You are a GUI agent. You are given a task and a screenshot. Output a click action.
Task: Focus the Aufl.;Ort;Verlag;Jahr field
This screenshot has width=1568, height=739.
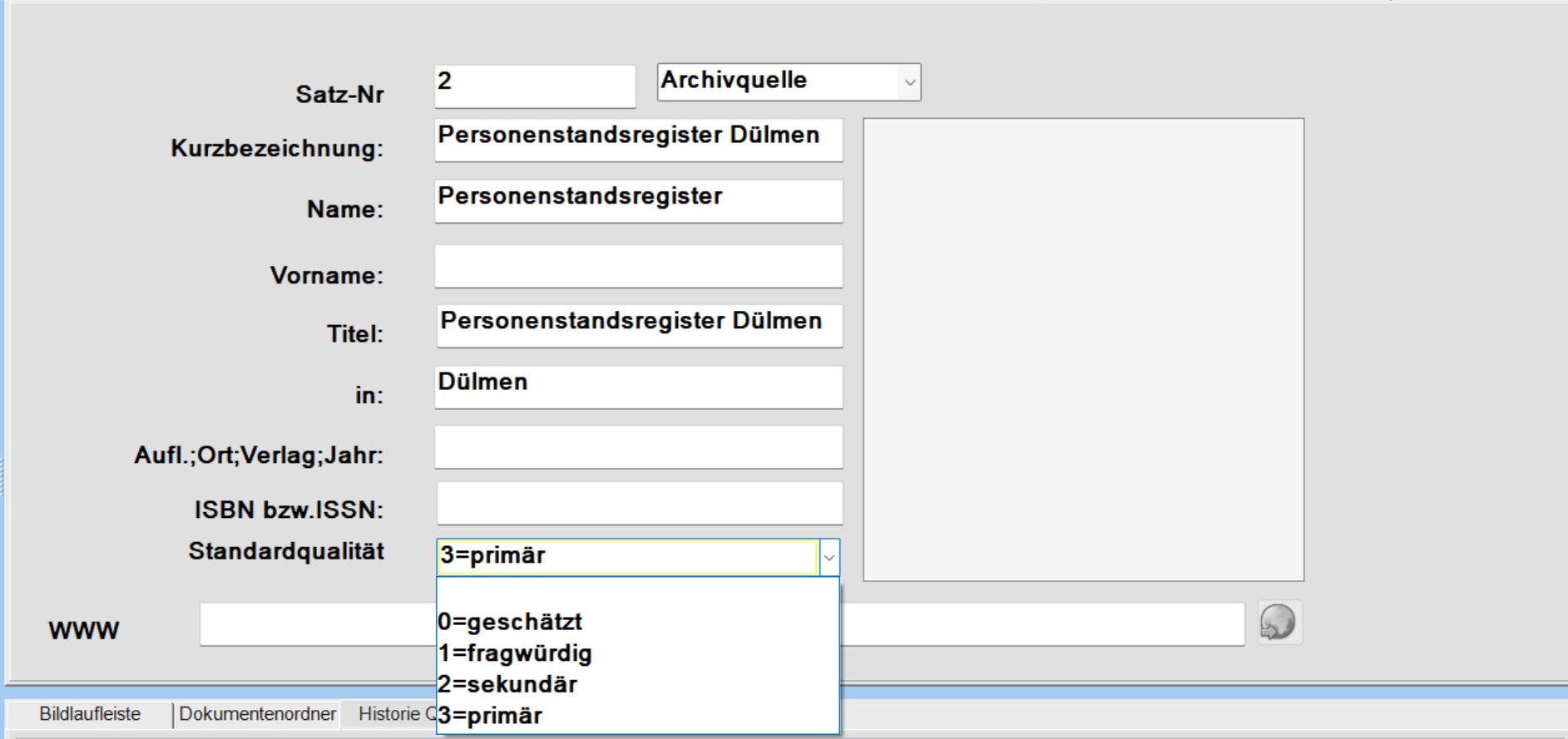click(x=639, y=447)
